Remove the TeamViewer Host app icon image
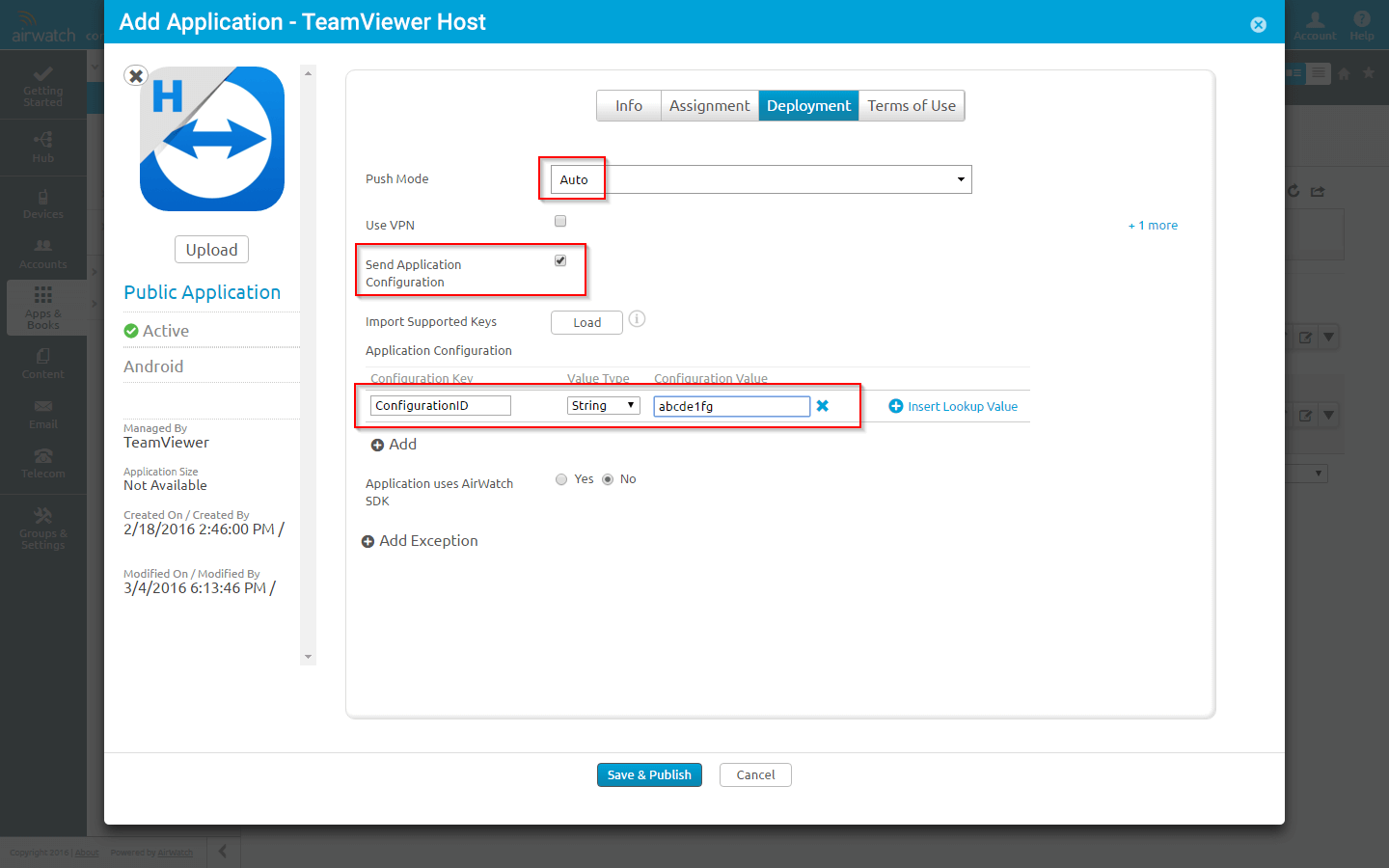 [x=136, y=75]
